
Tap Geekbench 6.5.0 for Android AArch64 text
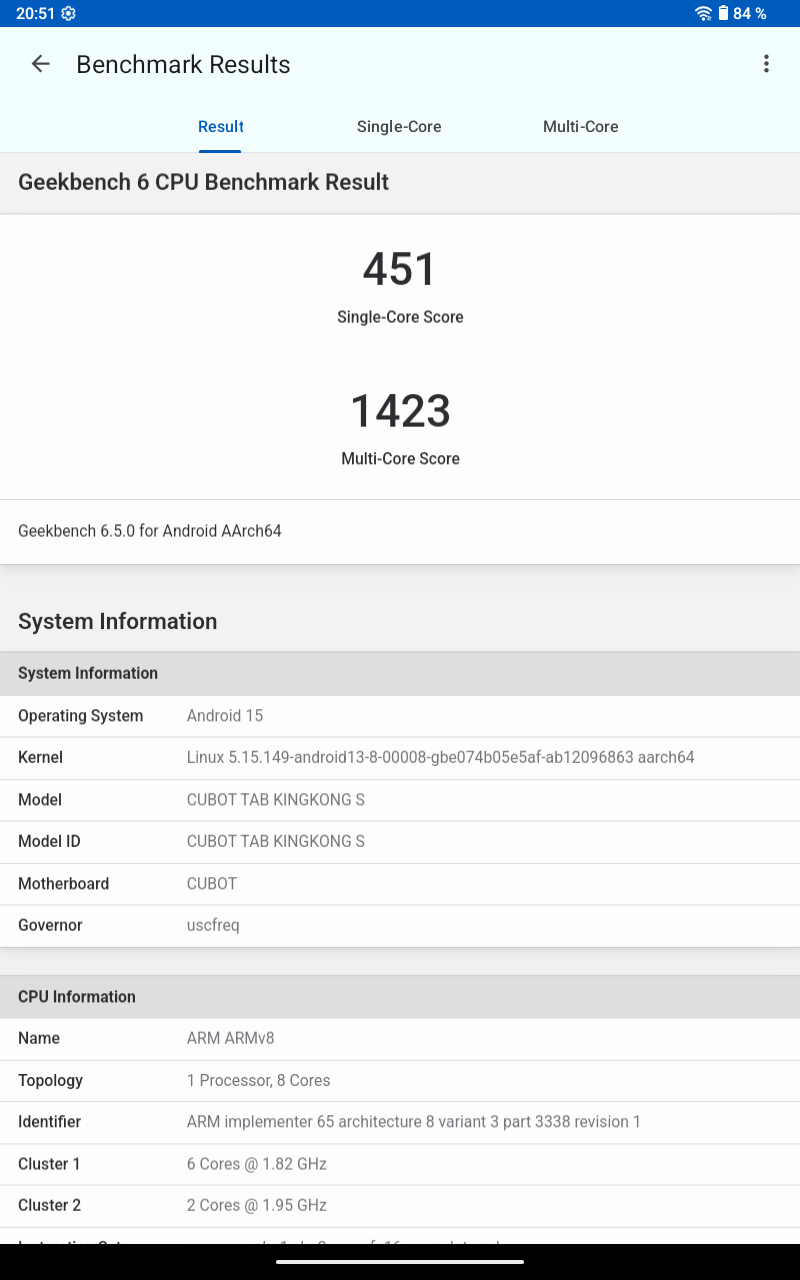150,531
